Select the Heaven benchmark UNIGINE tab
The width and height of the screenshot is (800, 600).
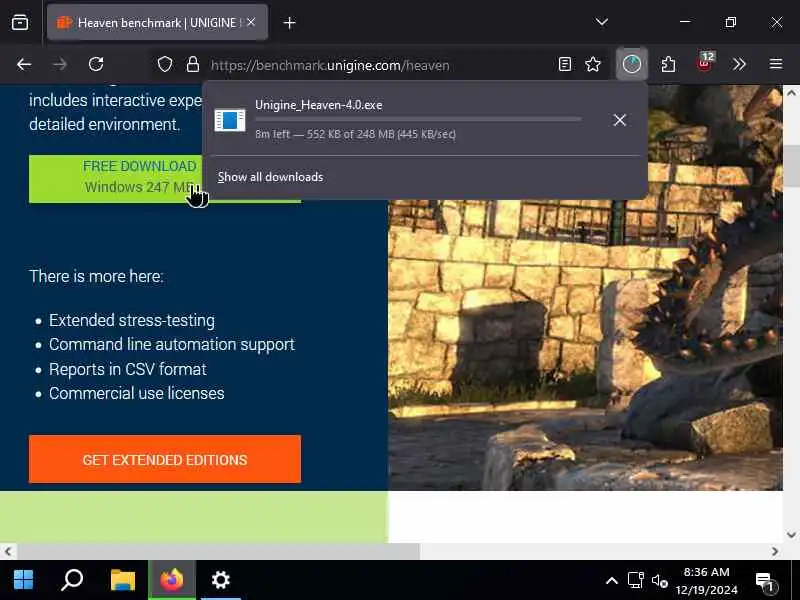(157, 22)
